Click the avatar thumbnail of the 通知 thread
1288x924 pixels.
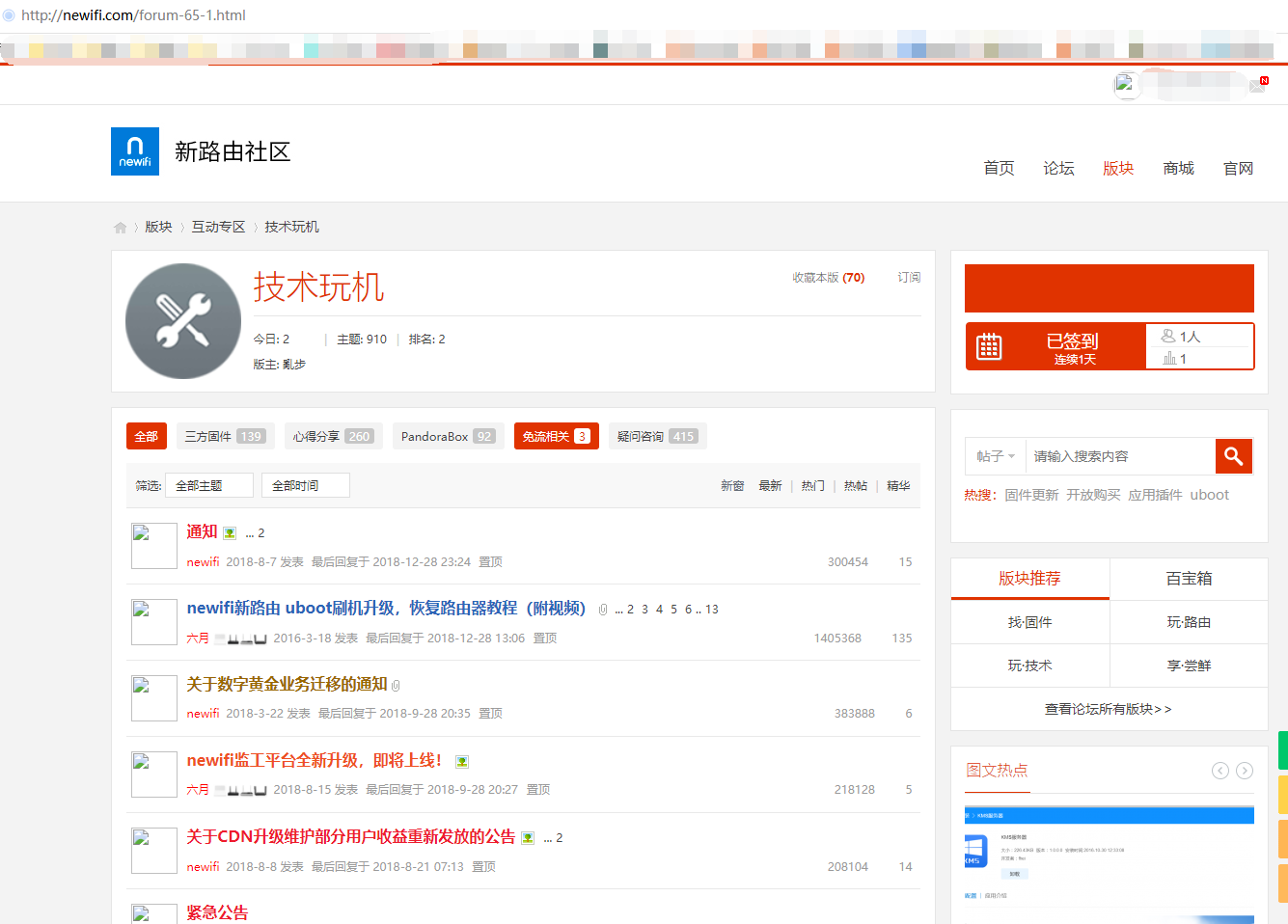154,546
